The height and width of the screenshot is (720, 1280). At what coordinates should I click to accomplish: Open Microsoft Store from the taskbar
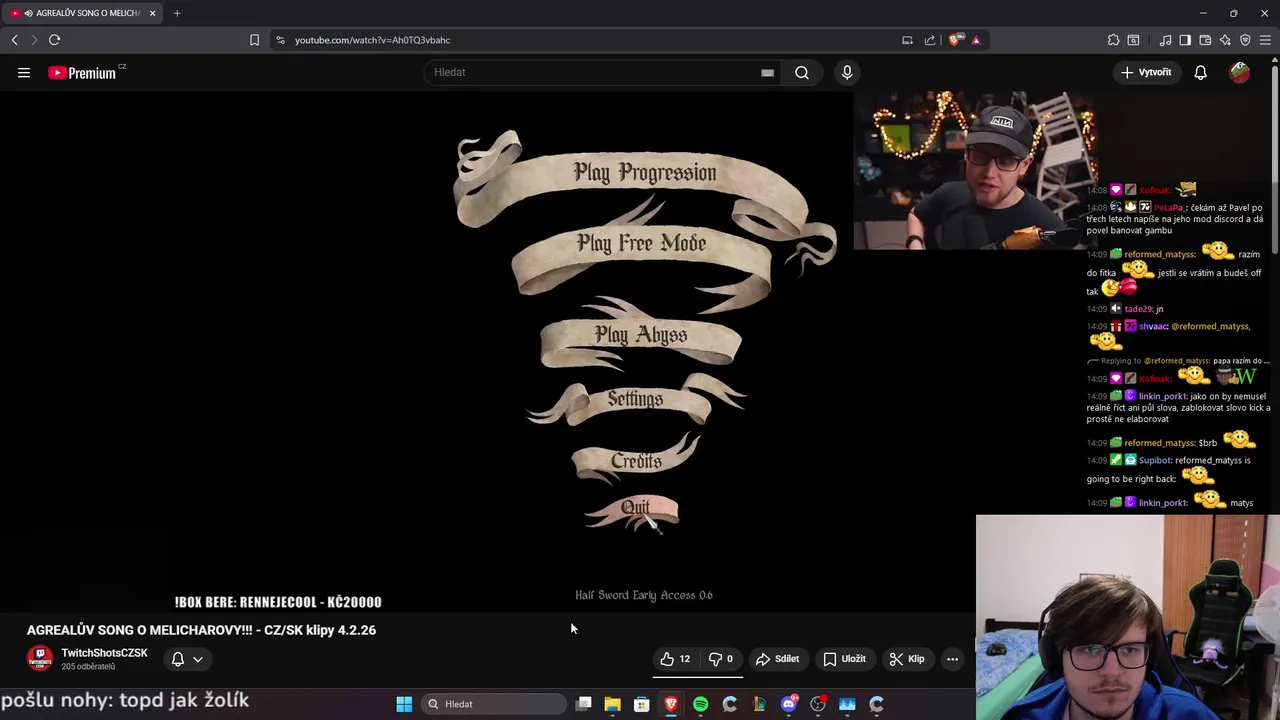click(x=642, y=704)
